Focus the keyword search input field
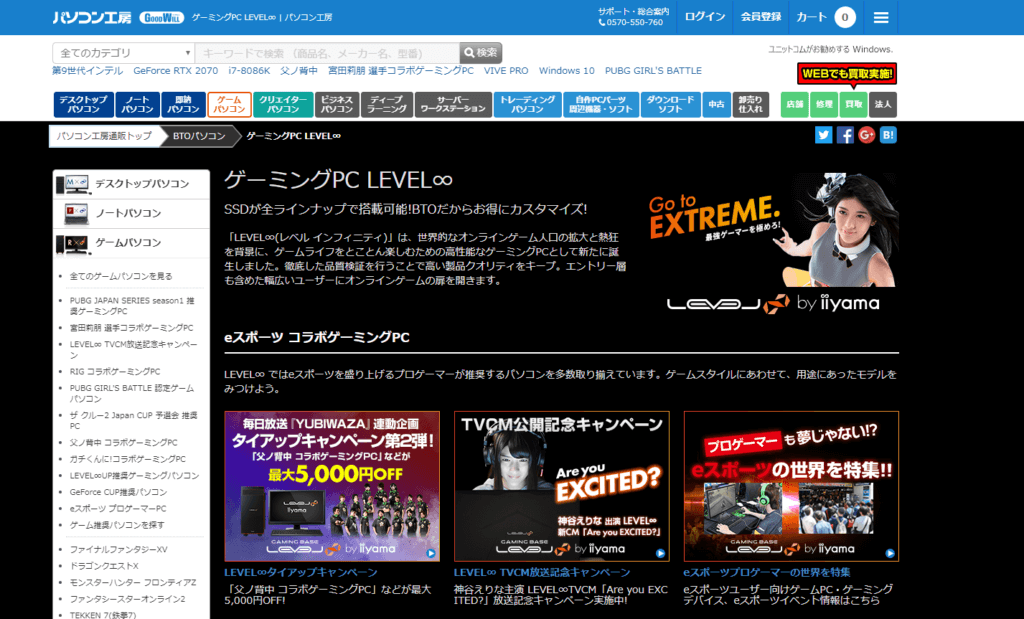This screenshot has width=1024, height=619. 327,53
